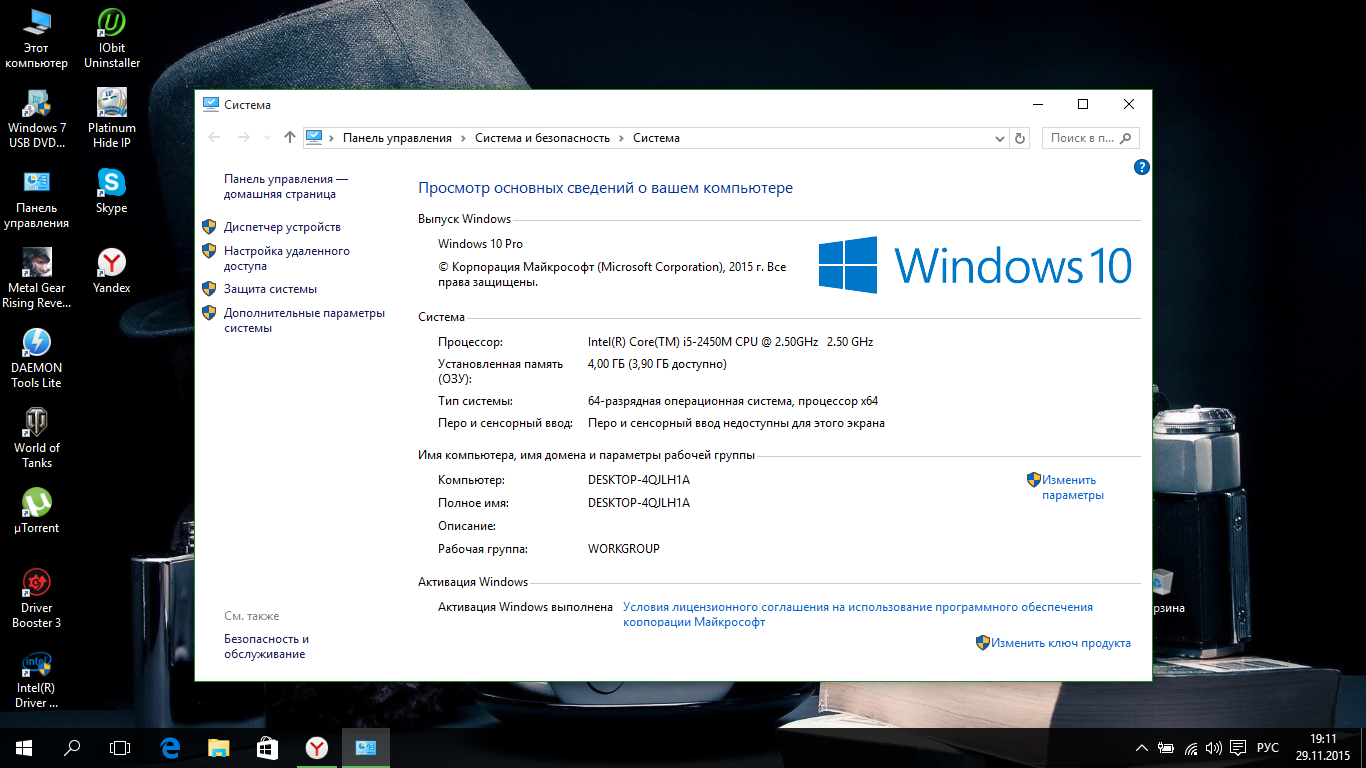This screenshot has height=768, width=1366.
Task: Open Диспетчер устройств link
Action: click(x=282, y=227)
